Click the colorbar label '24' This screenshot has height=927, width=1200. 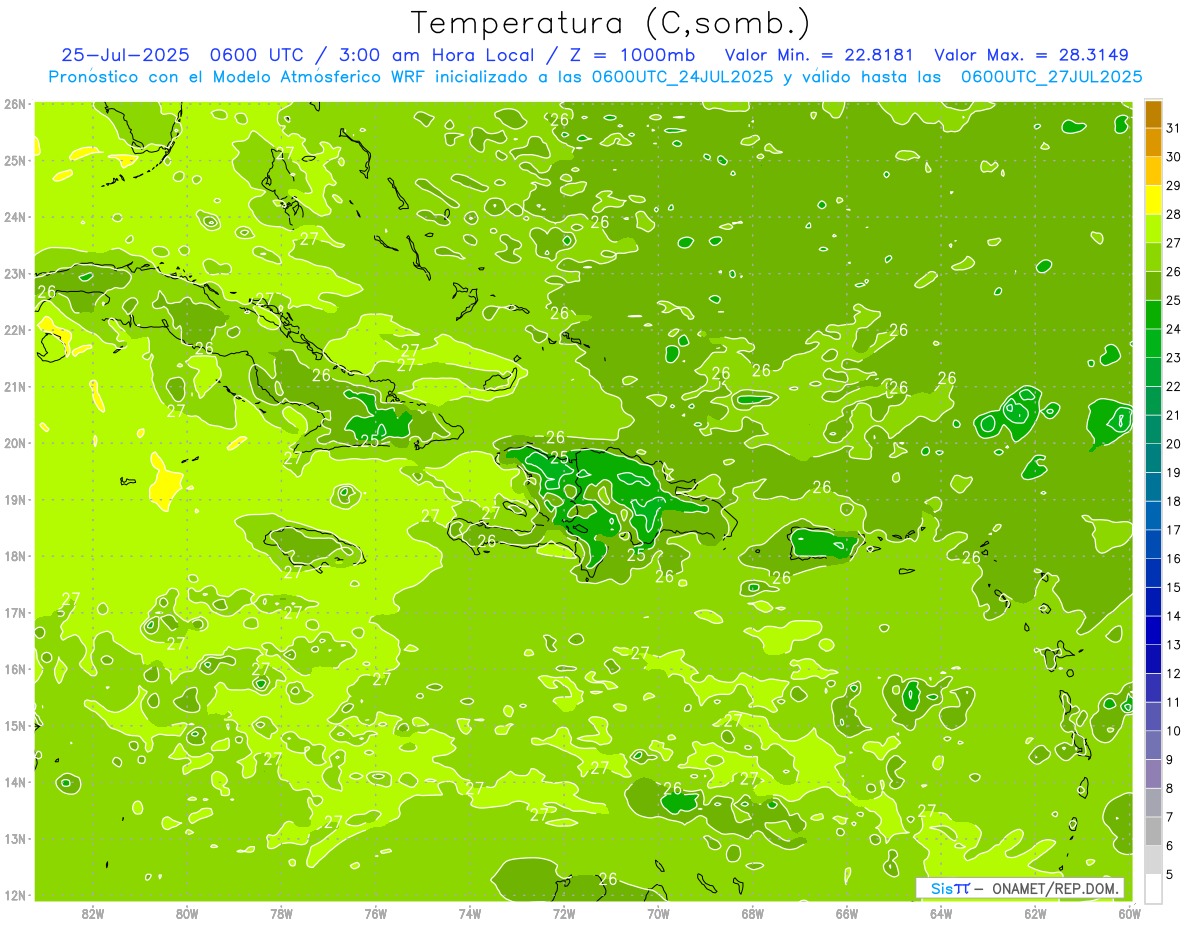pos(1173,329)
